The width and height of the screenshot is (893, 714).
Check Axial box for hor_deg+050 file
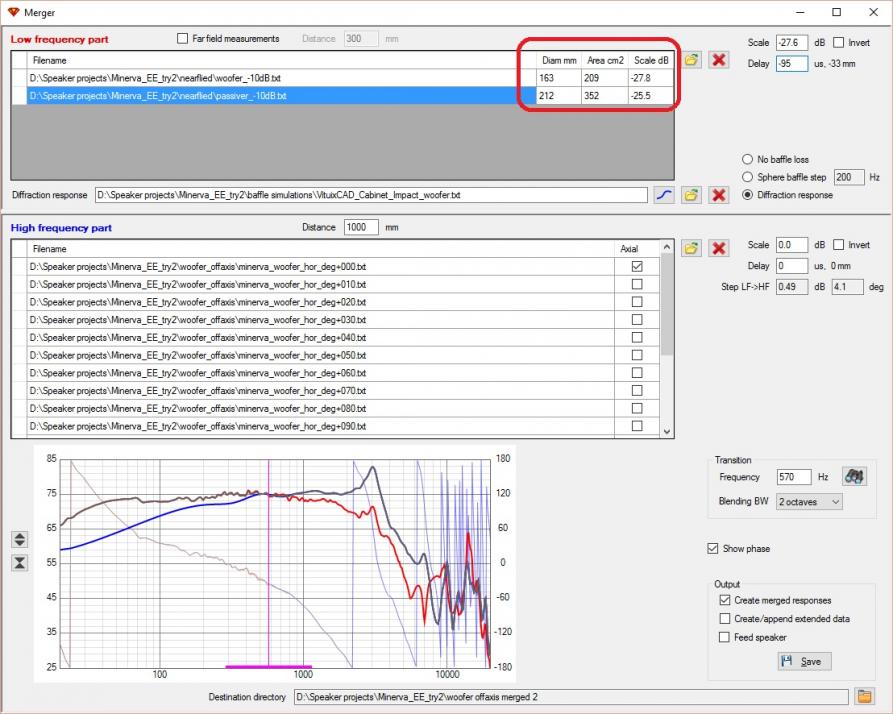click(x=637, y=355)
